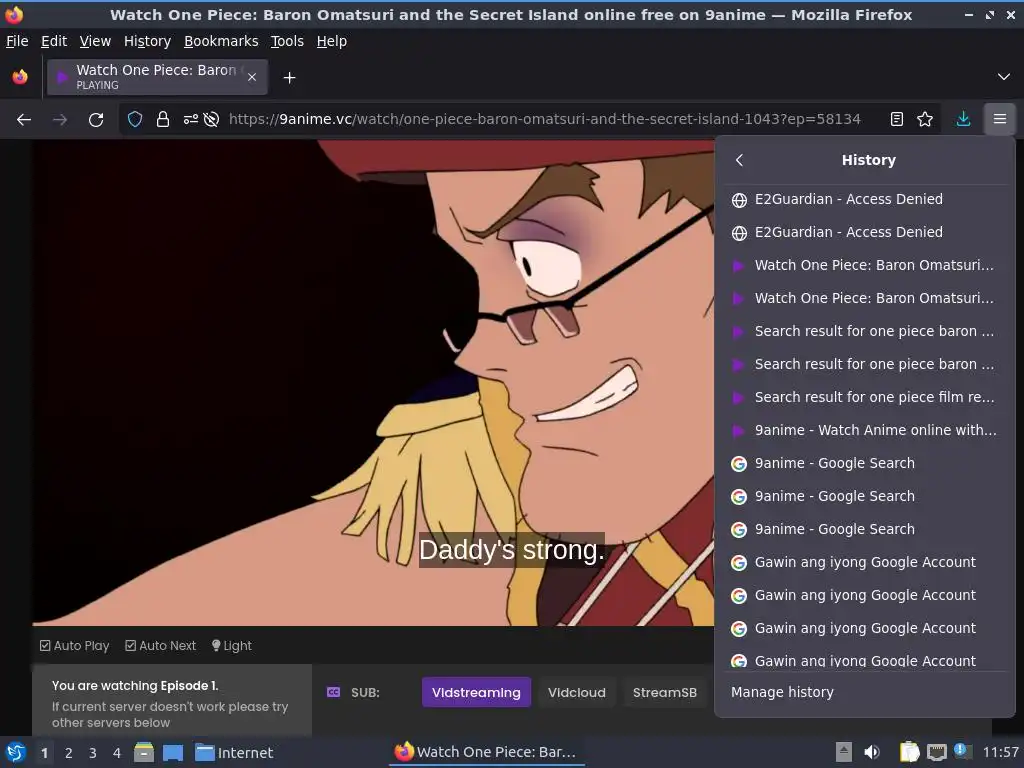Select the Watch One Piece: Baron tab
The width and height of the screenshot is (1024, 768).
tap(157, 77)
